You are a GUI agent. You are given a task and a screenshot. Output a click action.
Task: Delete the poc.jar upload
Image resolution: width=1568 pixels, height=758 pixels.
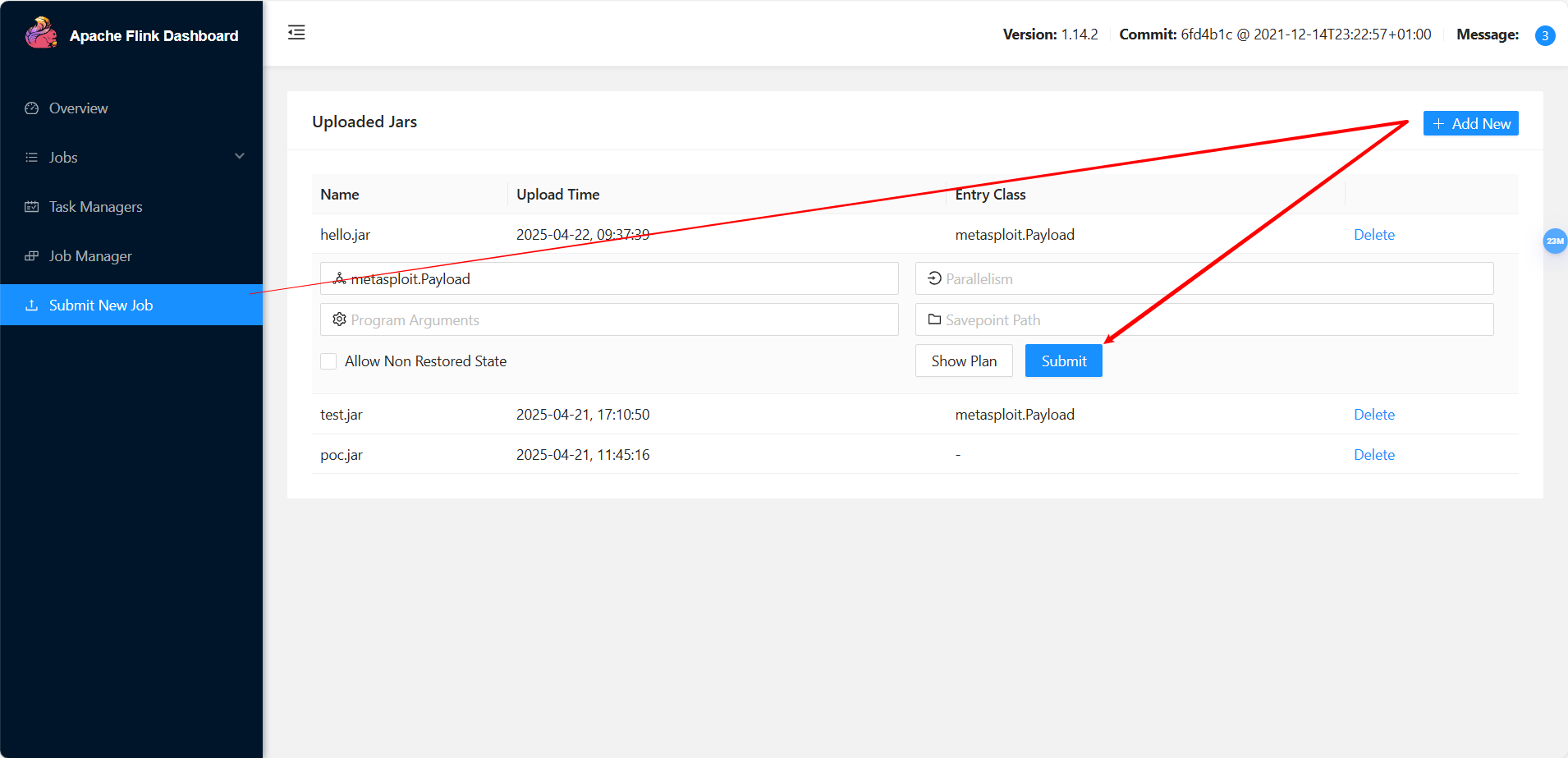coord(1373,455)
